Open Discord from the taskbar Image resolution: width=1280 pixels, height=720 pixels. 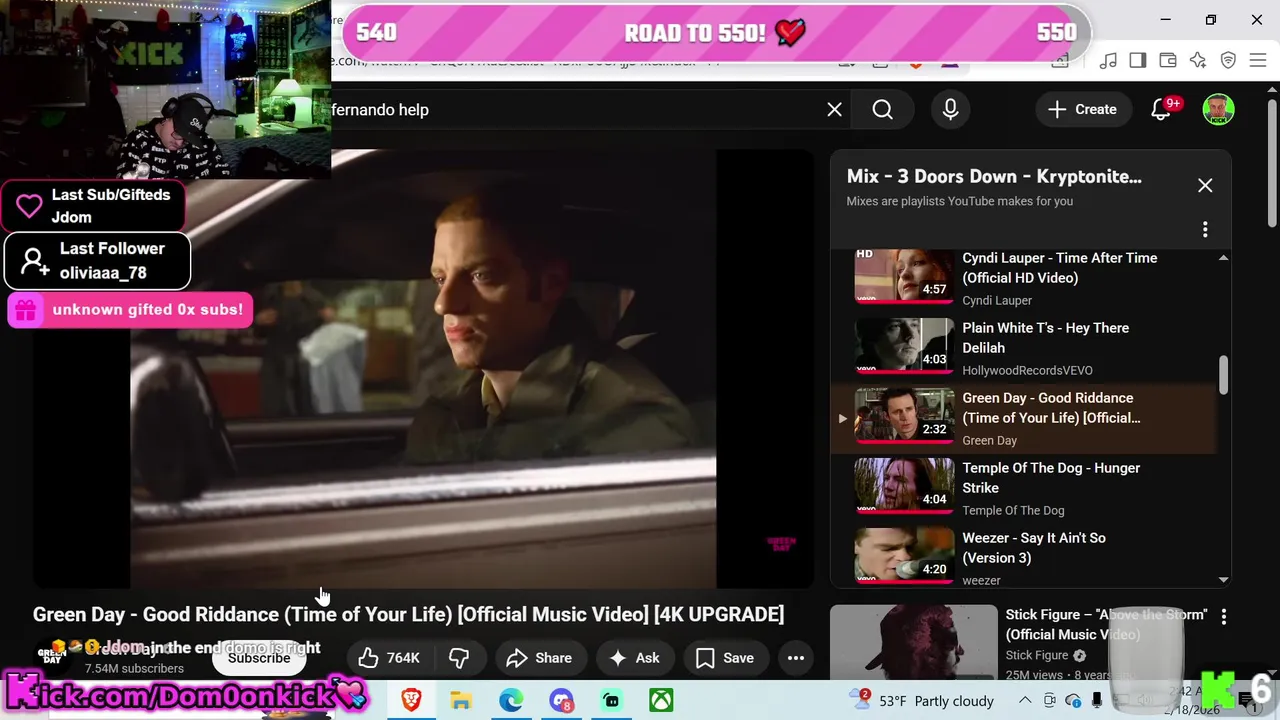point(561,701)
